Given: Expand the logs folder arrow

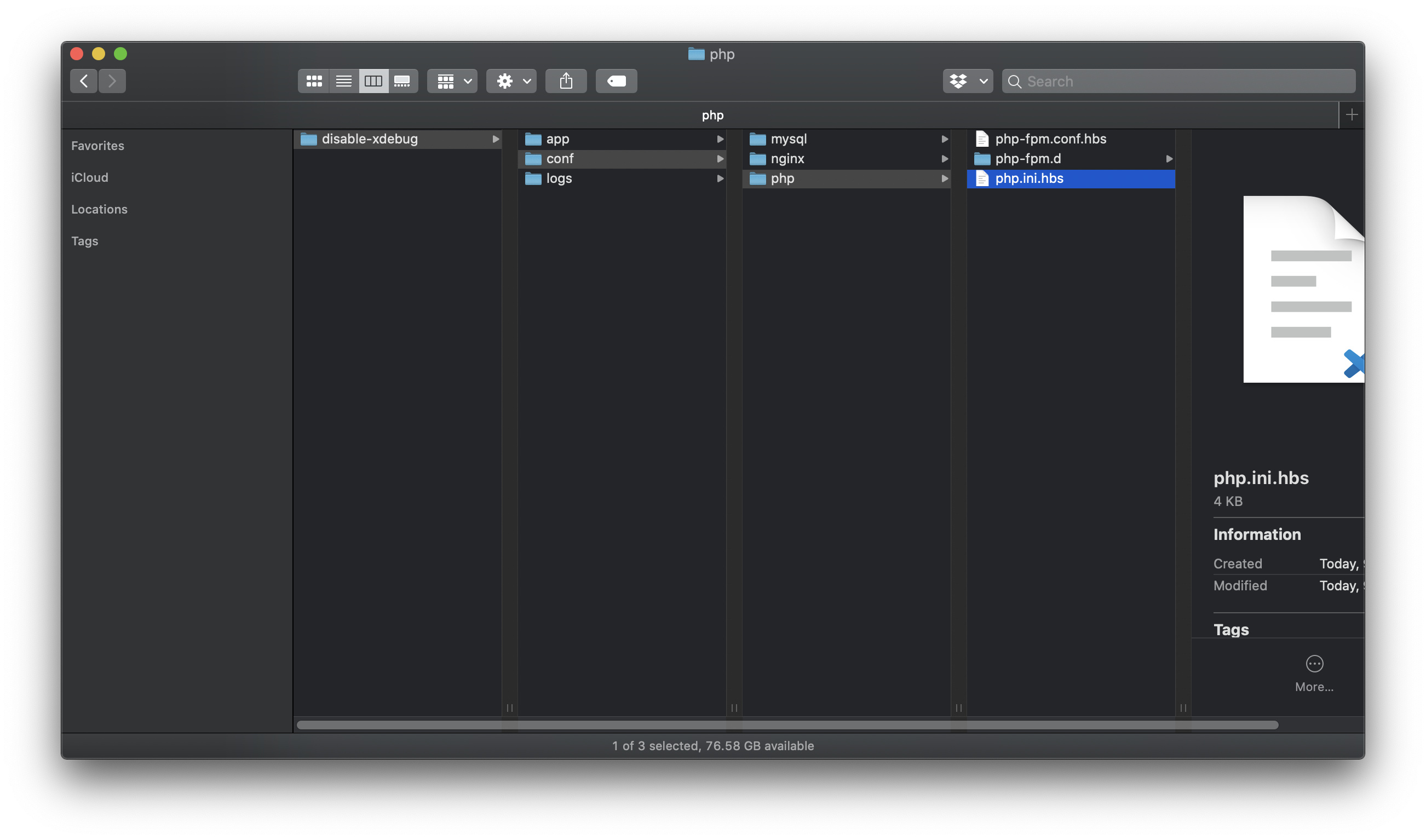Looking at the screenshot, I should pyautogui.click(x=720, y=179).
